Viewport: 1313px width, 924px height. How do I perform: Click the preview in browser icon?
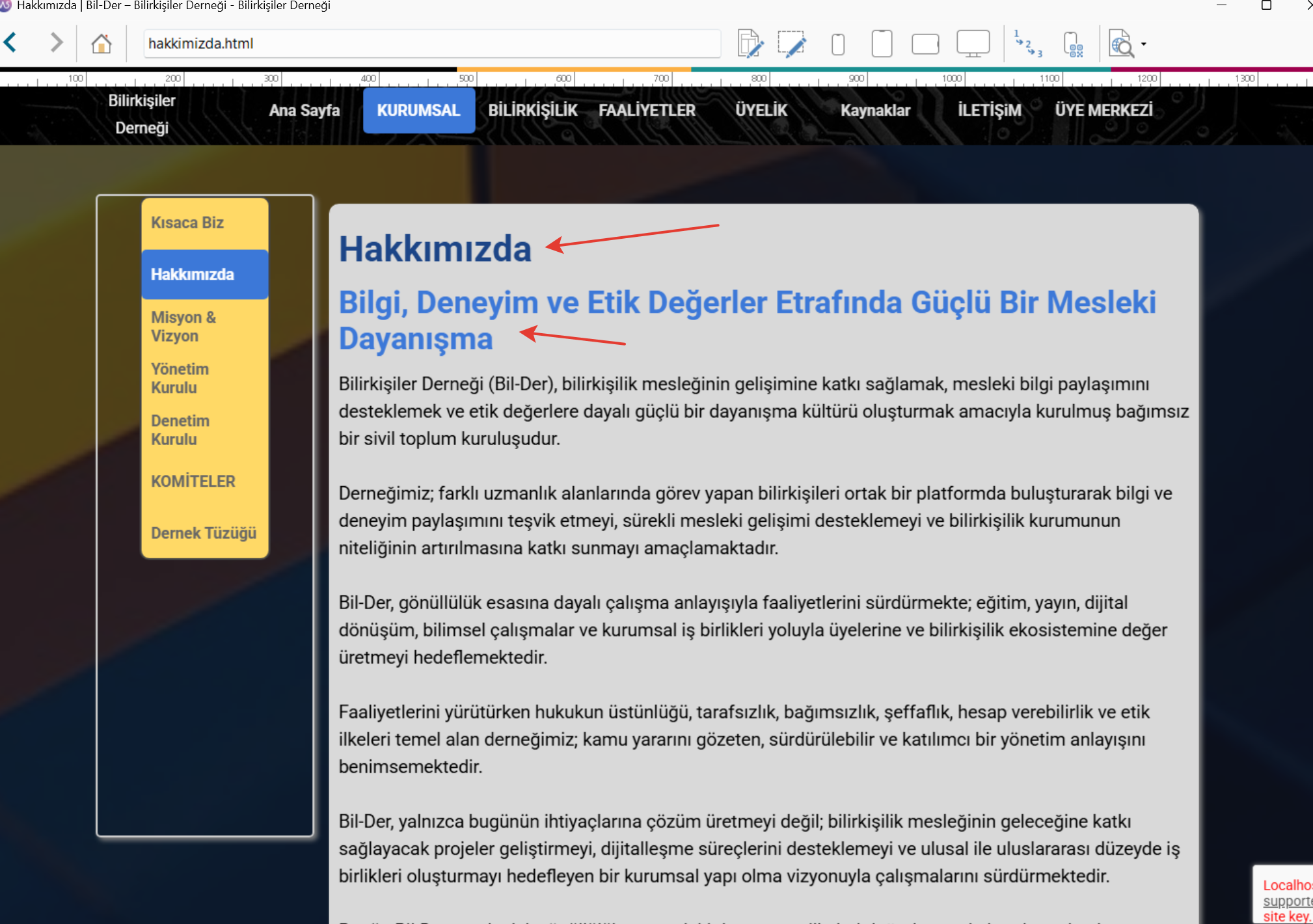tap(1121, 44)
